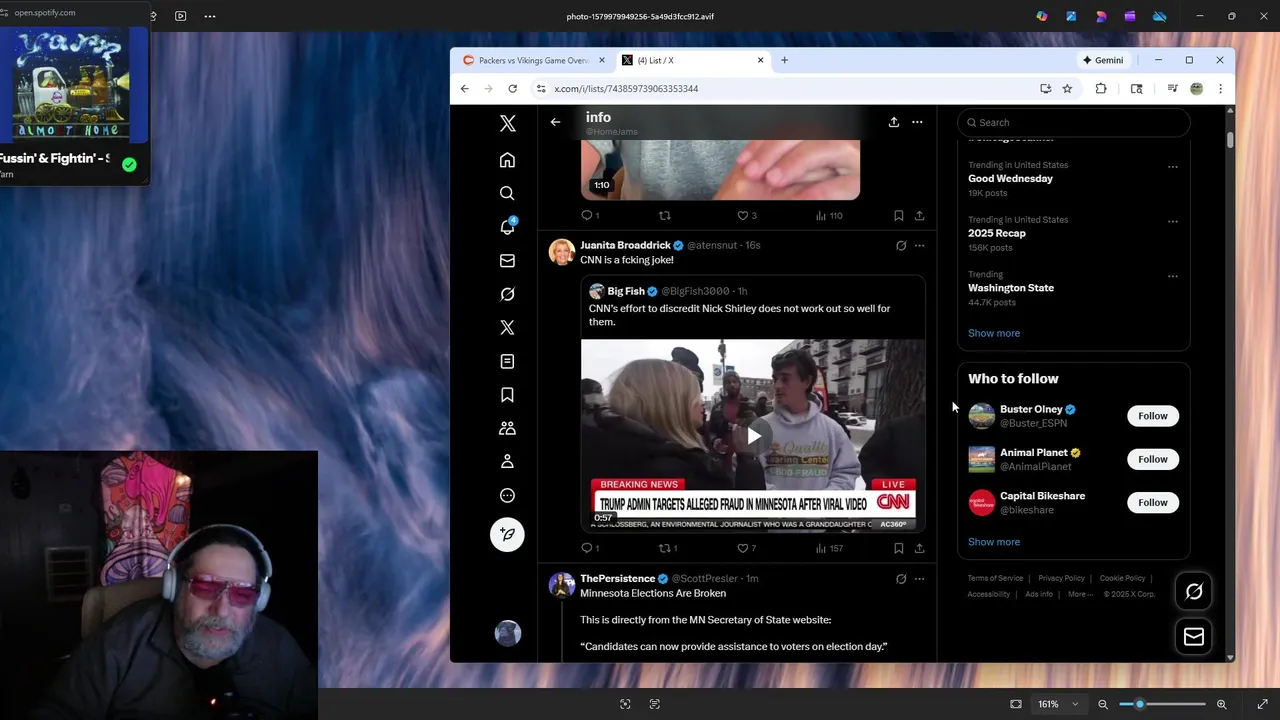Open more options for the info list
Image resolution: width=1280 pixels, height=720 pixels.
[x=917, y=122]
